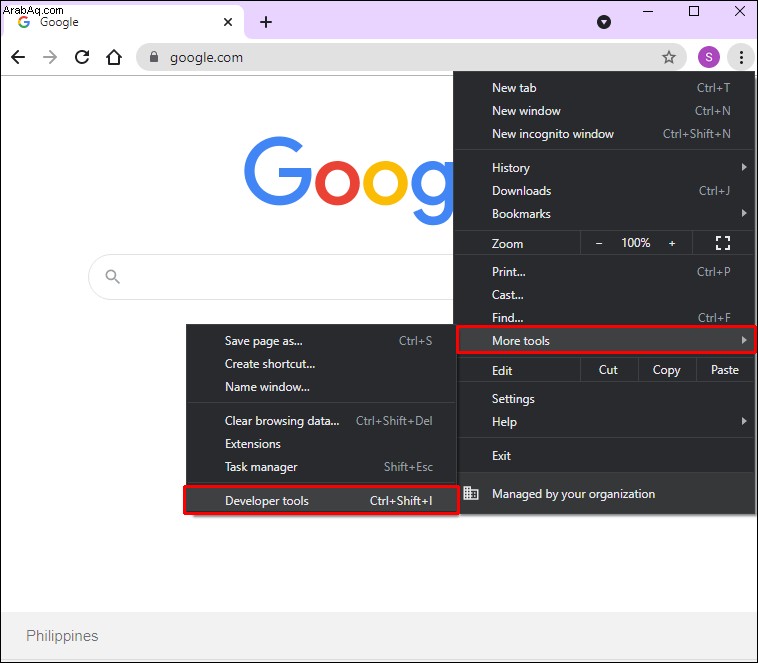758x663 pixels.
Task: Open Downloads from the menu
Action: [606, 191]
